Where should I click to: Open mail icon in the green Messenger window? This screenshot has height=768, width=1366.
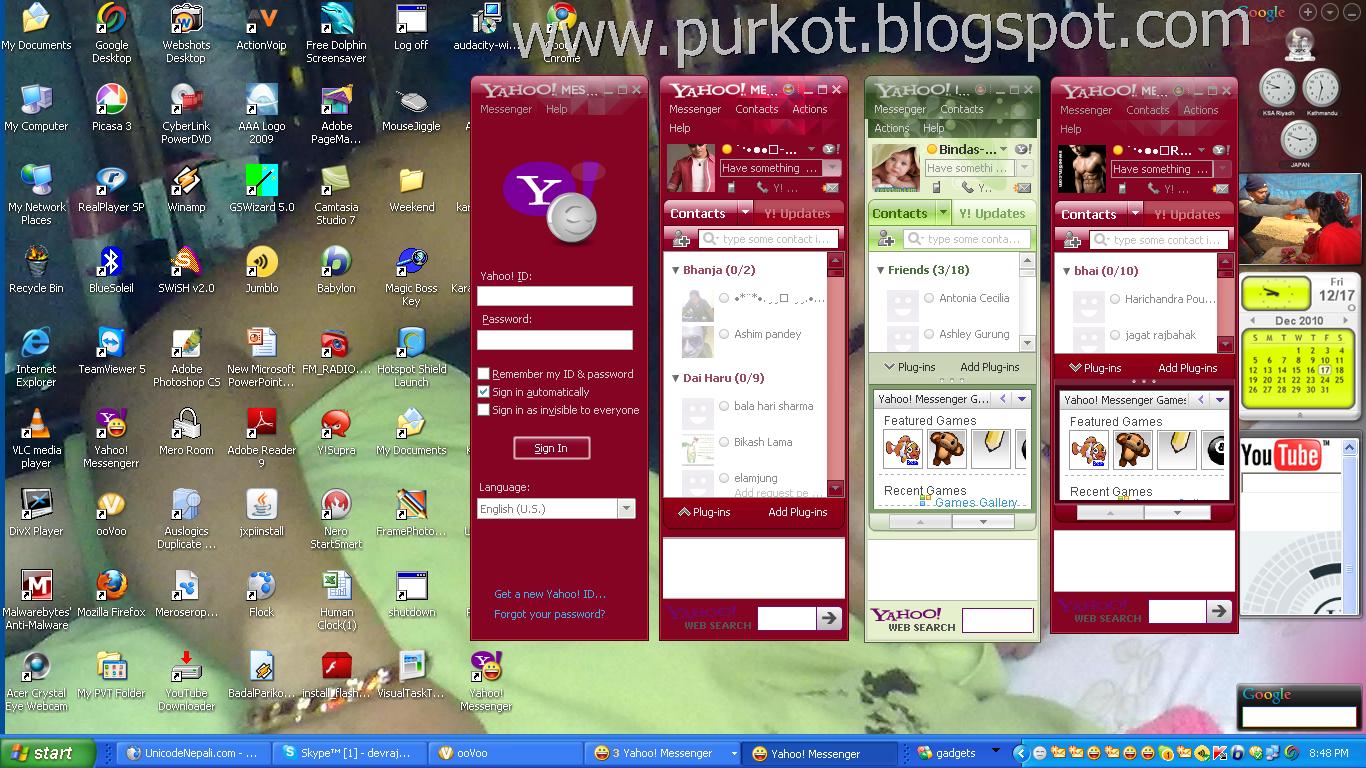1023,187
